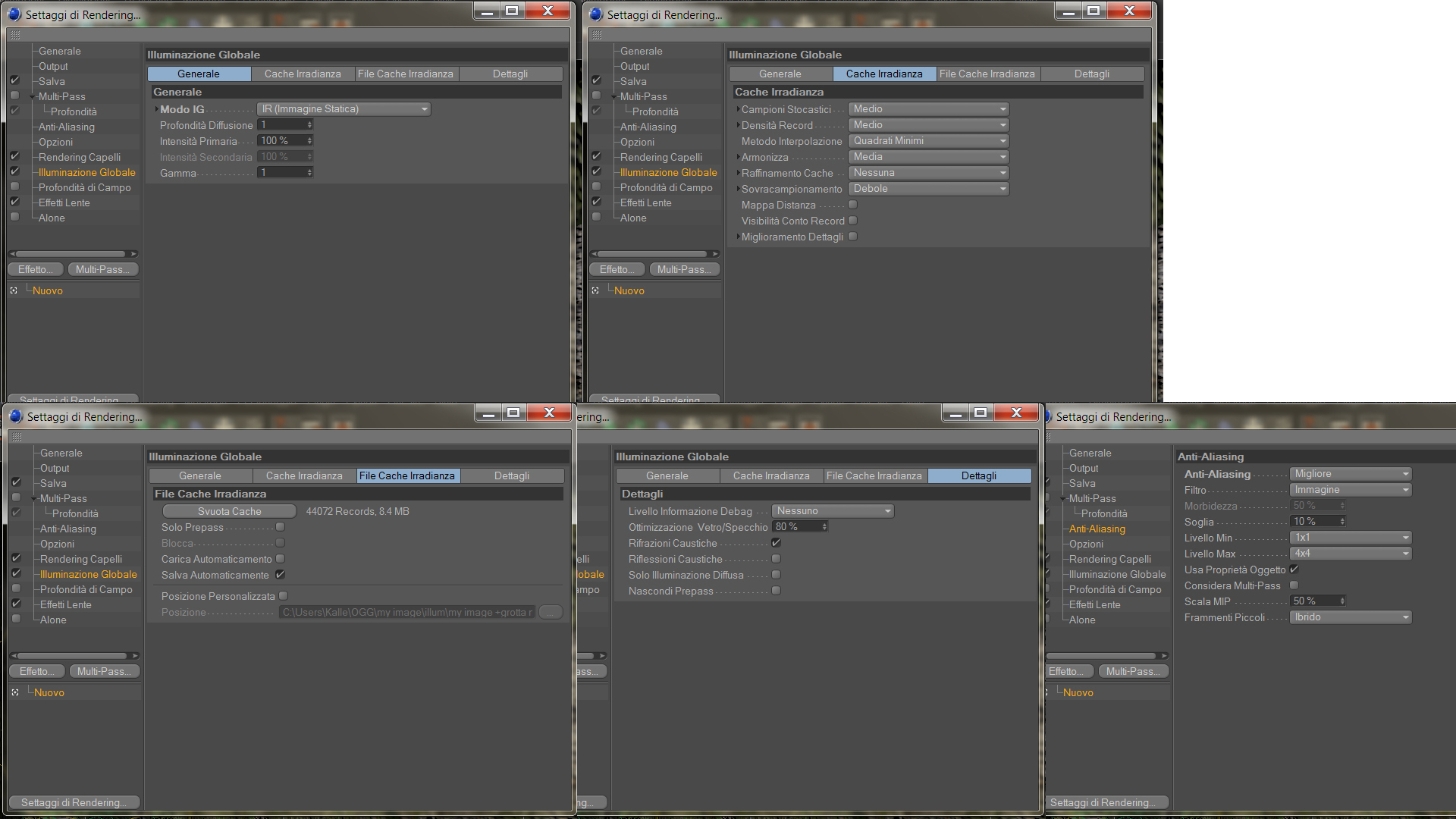
Task: Click Cinema 4D logo in Modo IG window
Action: tap(14, 14)
